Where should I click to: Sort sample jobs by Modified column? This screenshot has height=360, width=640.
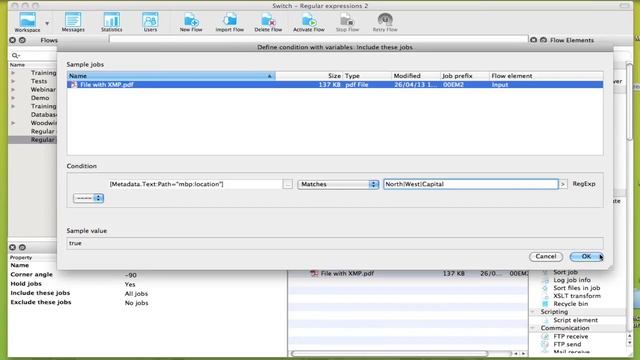[416, 76]
